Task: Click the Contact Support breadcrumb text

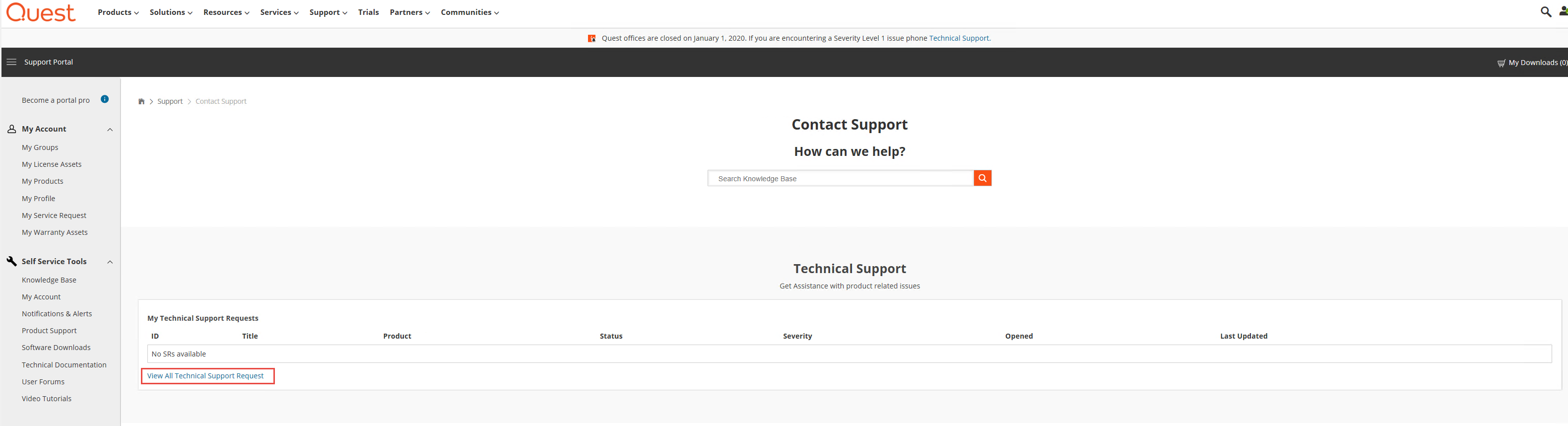Action: 221,102
